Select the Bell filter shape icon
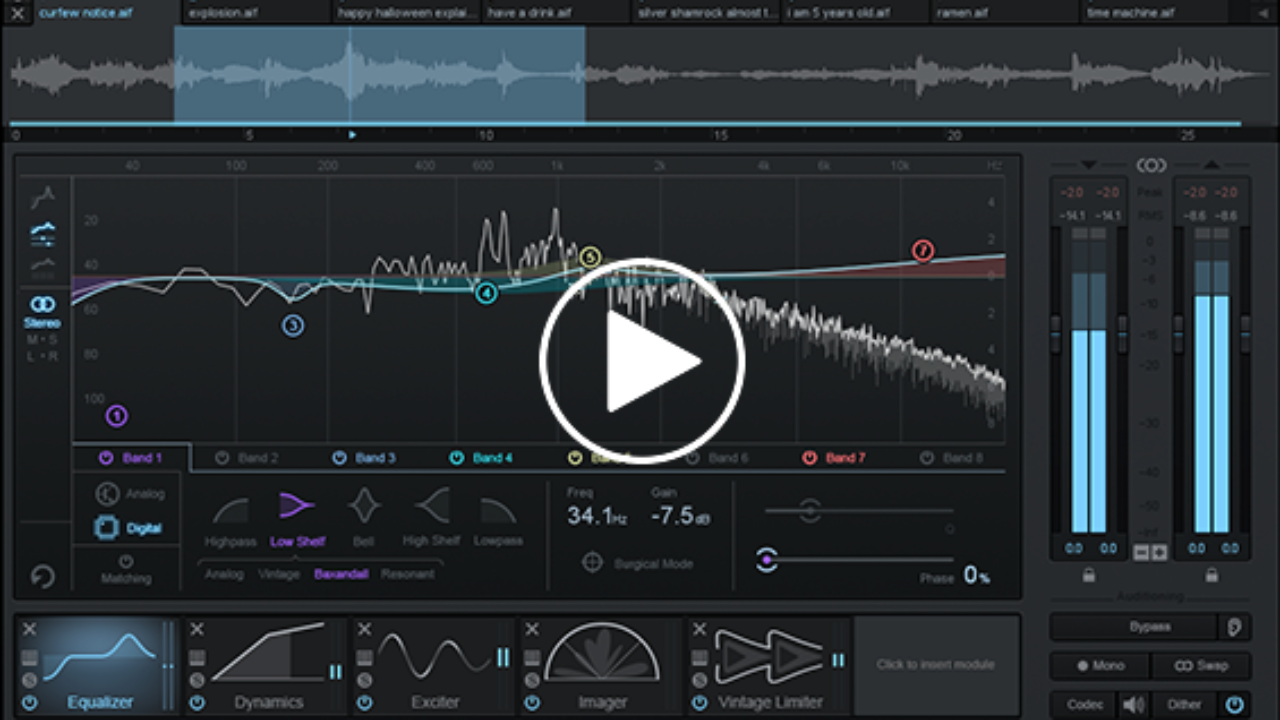Image resolution: width=1280 pixels, height=720 pixels. point(364,508)
